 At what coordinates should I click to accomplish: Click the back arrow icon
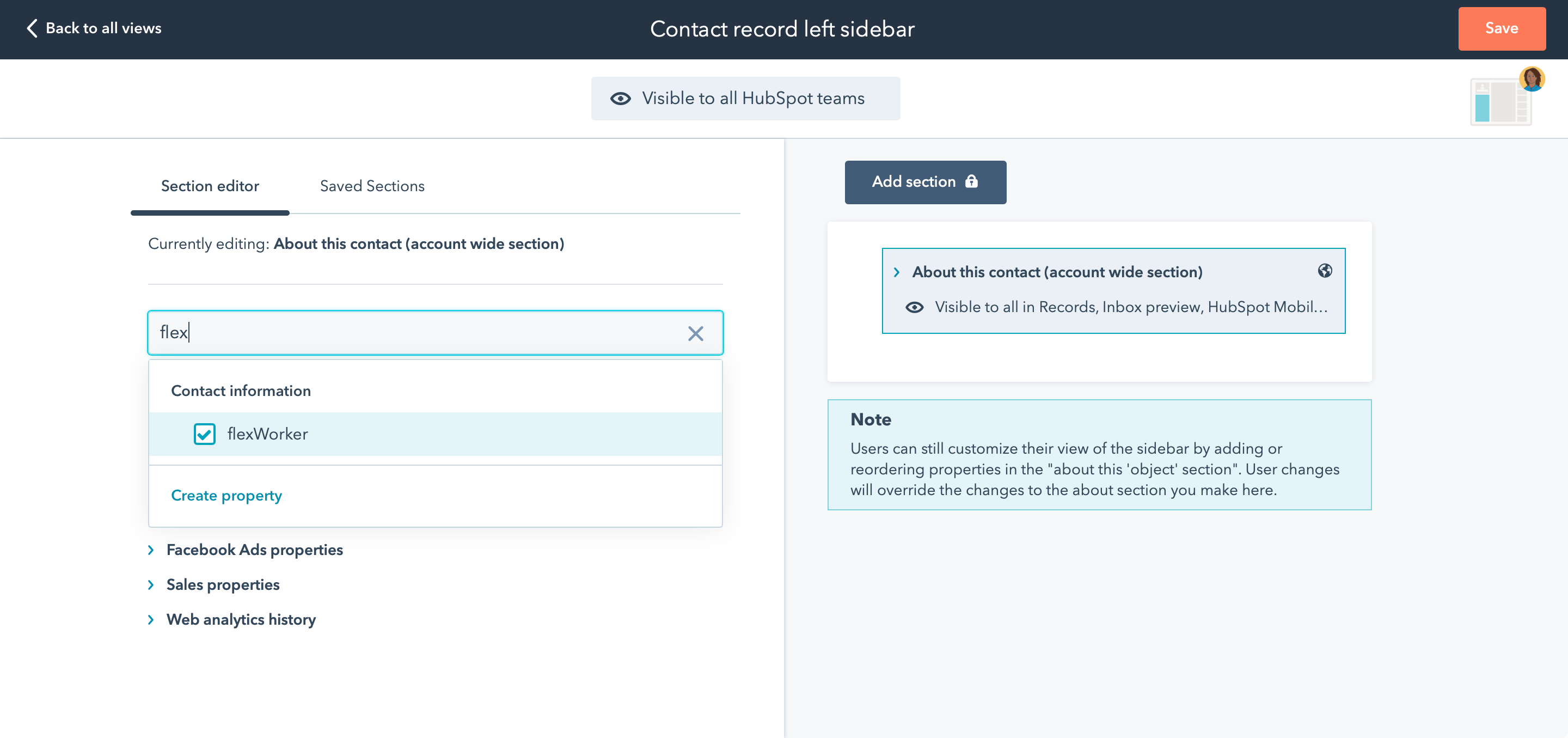point(32,28)
